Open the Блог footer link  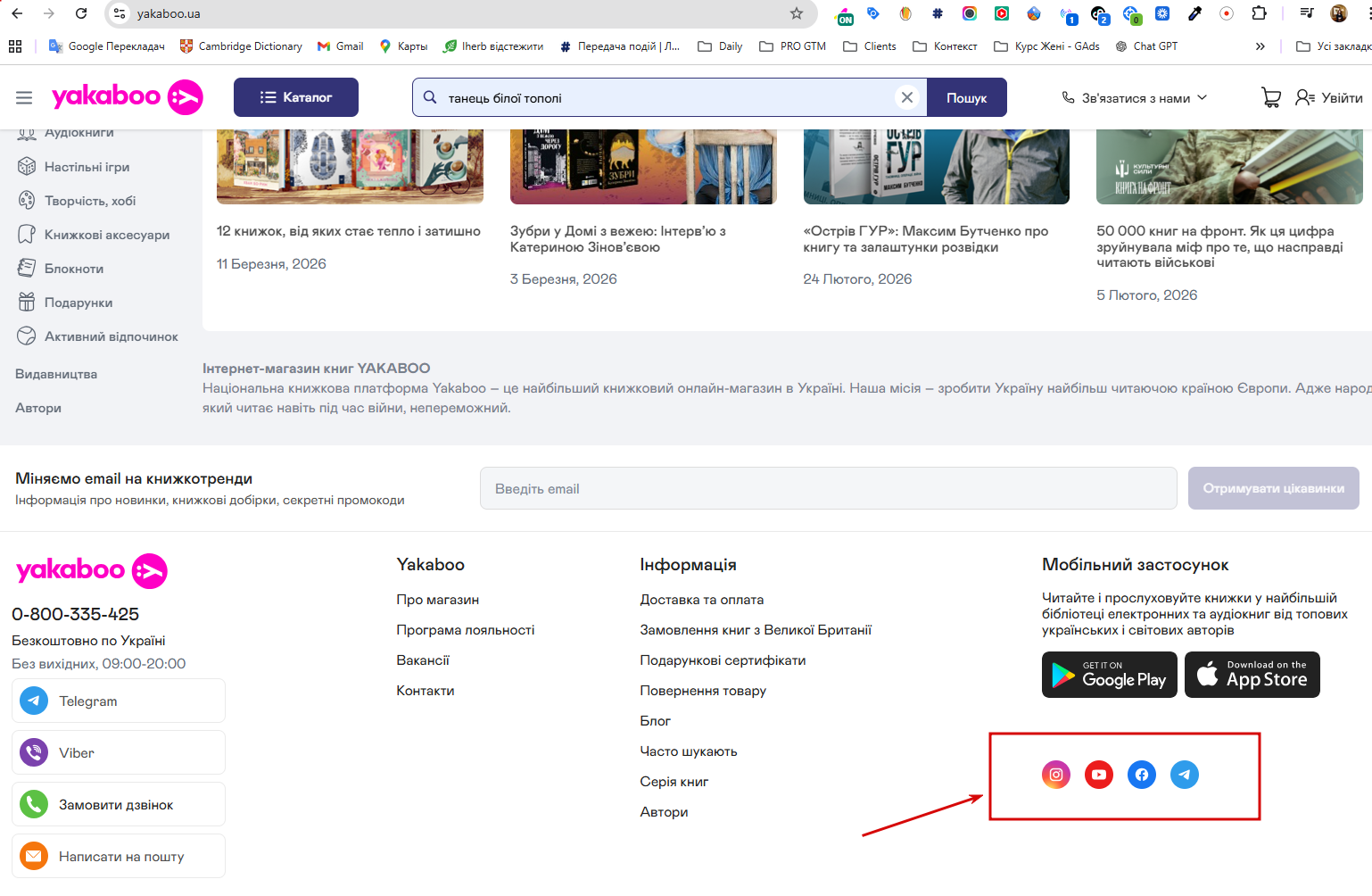[x=656, y=721]
